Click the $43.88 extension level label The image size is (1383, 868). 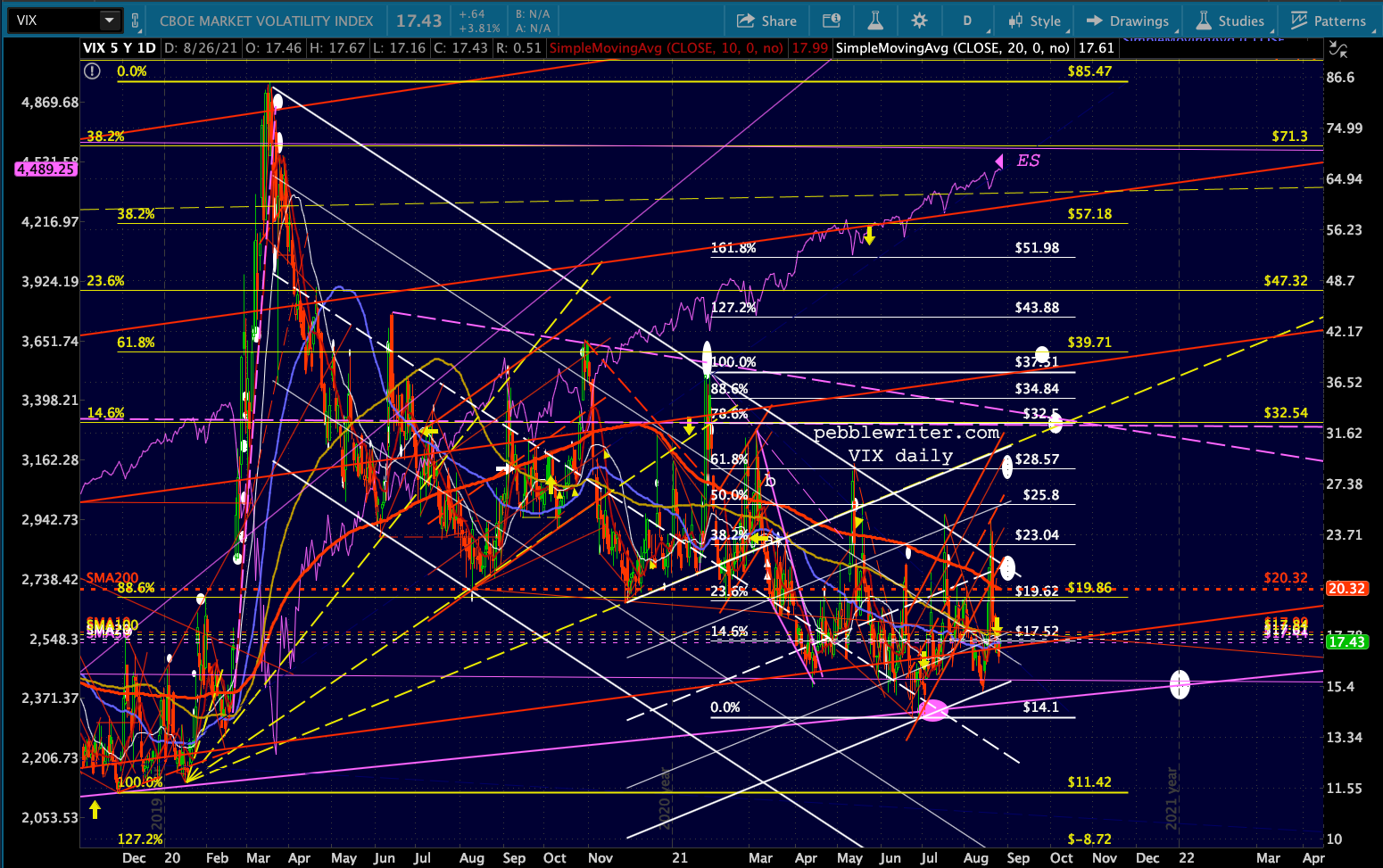coord(1037,308)
